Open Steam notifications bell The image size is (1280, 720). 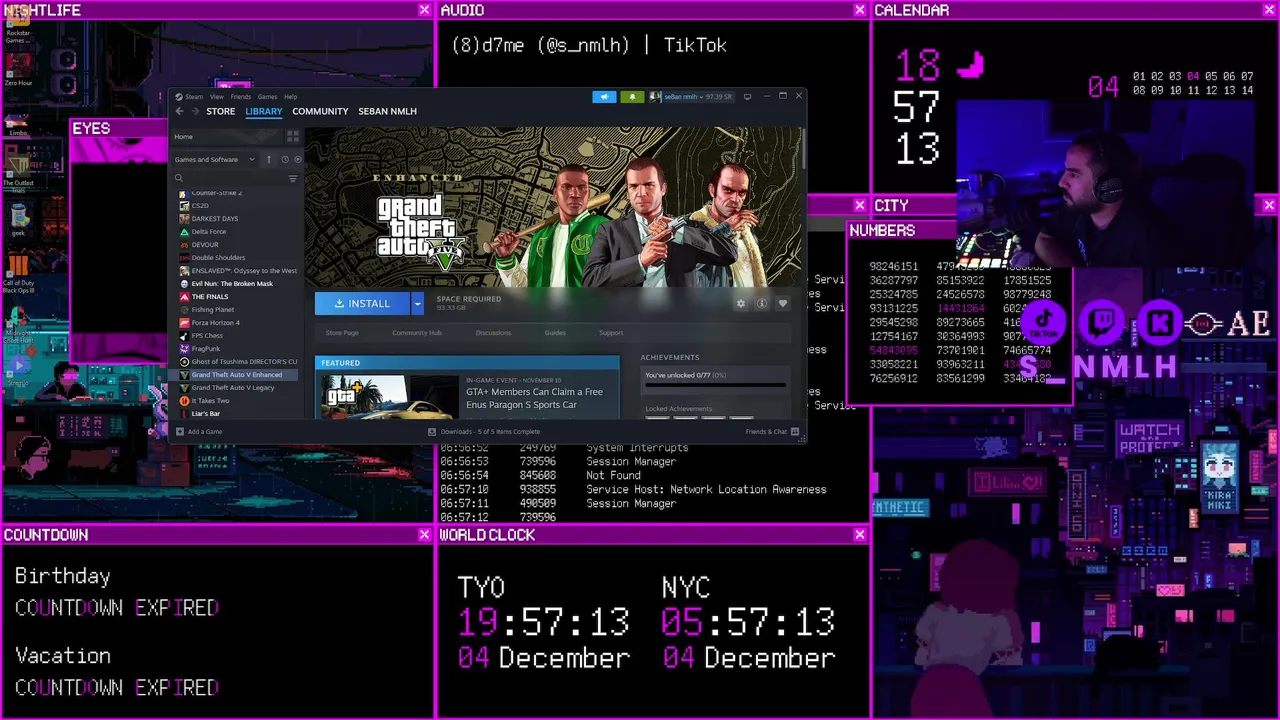pos(632,97)
